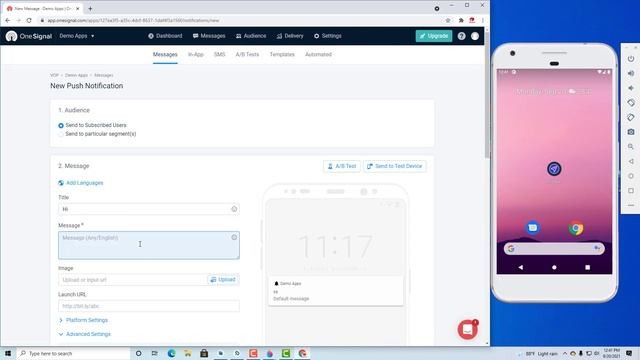
Task: Open the Messages app on phone dock
Action: (532, 227)
